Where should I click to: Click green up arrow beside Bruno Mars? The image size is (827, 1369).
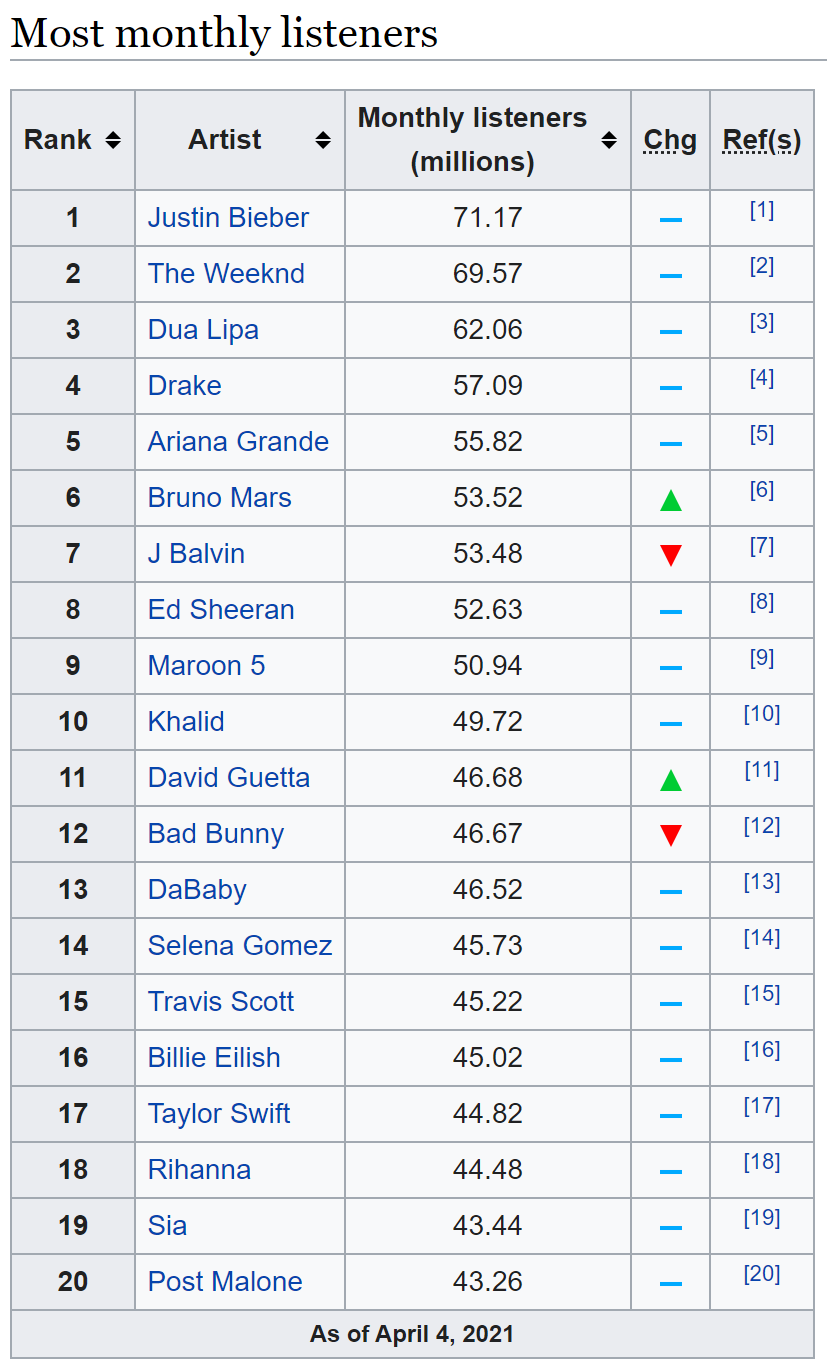671,499
